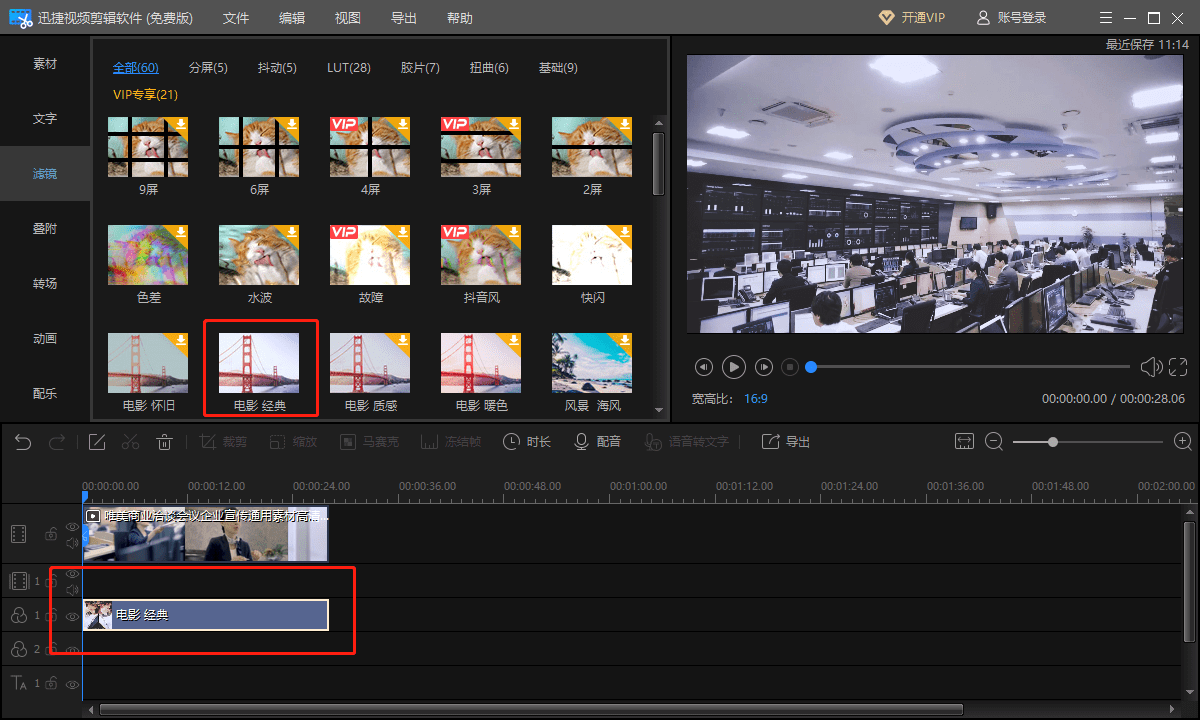Screen dimensions: 1200x720
Task: Click the fullscreen preview icon
Action: coord(1178,367)
